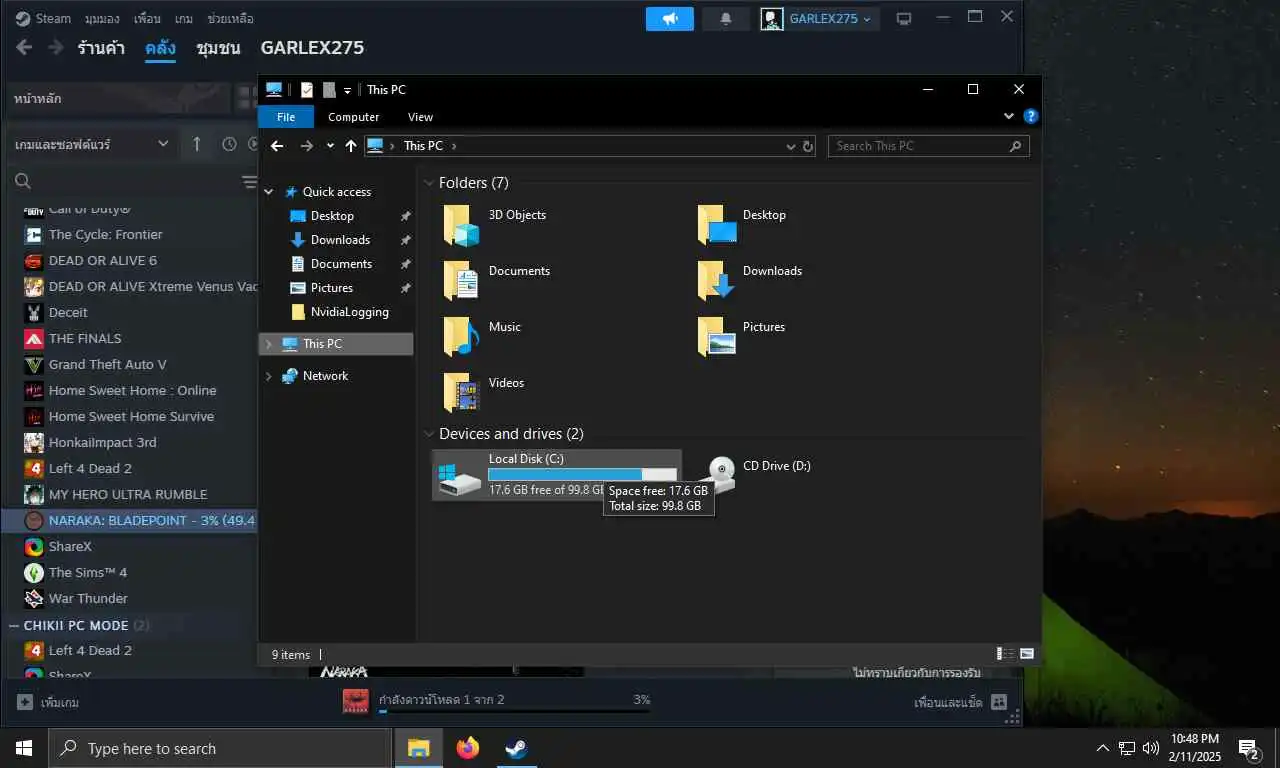Select the Videos folder
The height and width of the screenshot is (768, 1280).
point(485,393)
